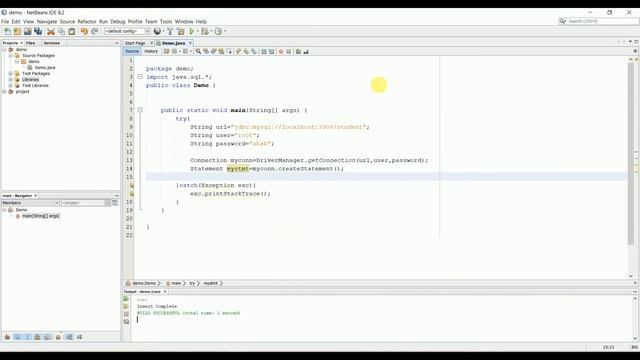Screen dimensions: 640x360
Task: Click the globe browser toolbar icon
Action: (x=157, y=31)
